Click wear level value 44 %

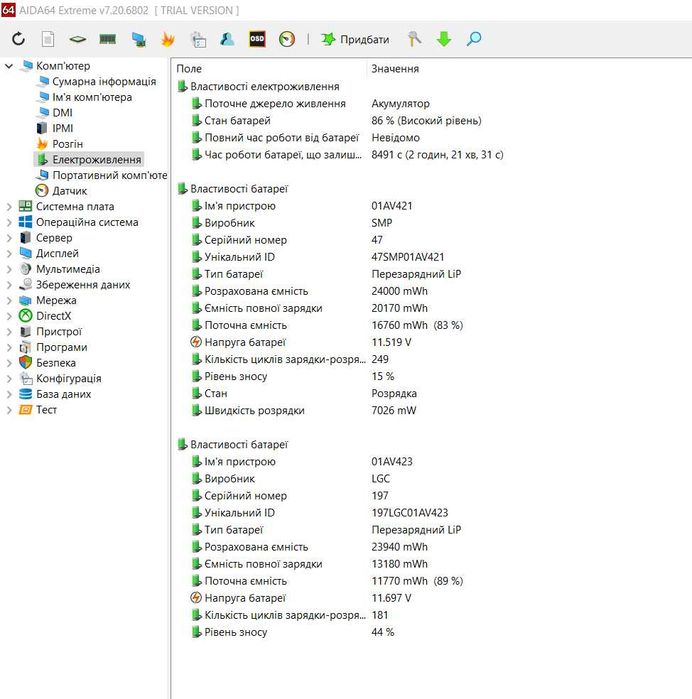click(x=383, y=632)
